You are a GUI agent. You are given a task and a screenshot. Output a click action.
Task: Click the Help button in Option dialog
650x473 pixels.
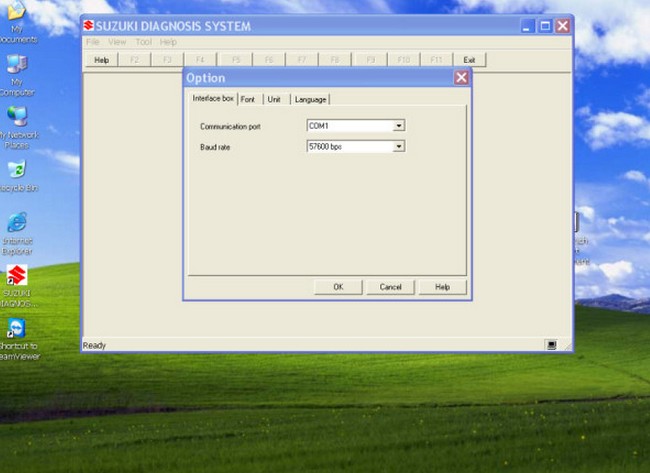442,287
